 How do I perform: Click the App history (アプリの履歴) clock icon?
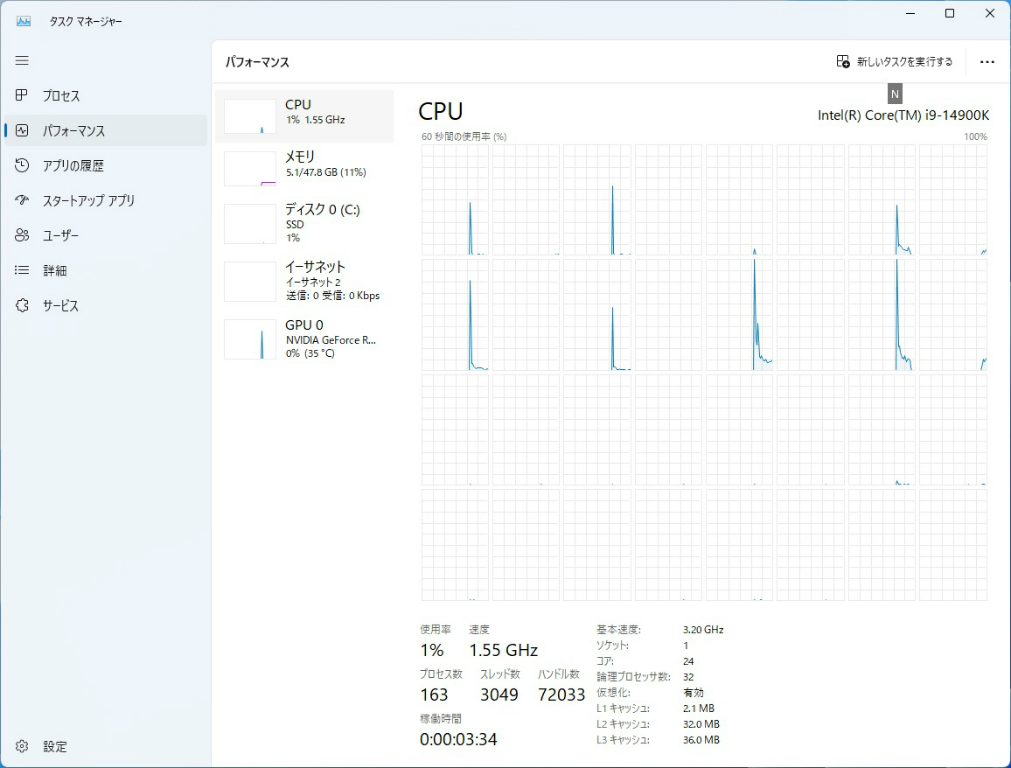pos(22,165)
